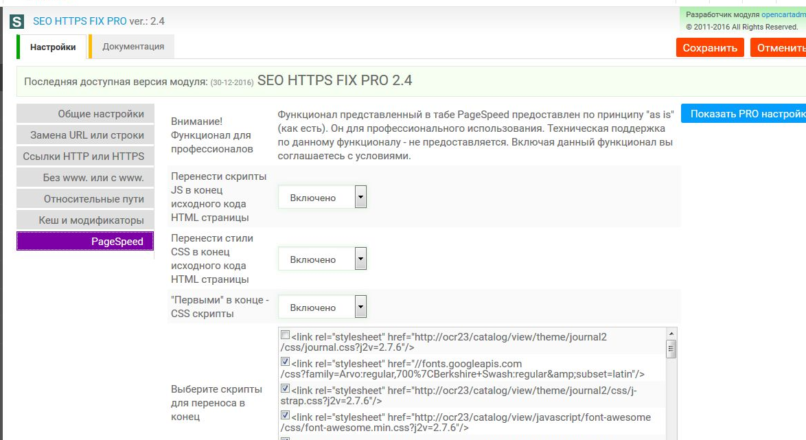Open Без www. или с www. section
The height and width of the screenshot is (440, 806).
point(85,178)
